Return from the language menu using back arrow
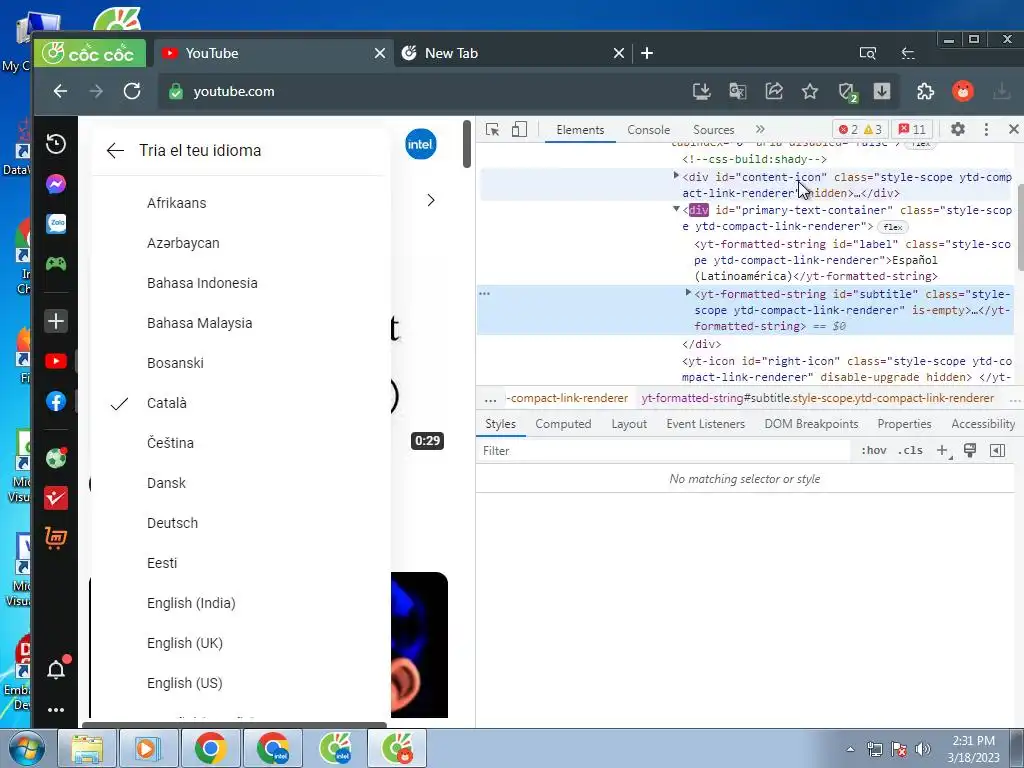The width and height of the screenshot is (1024, 768). (115, 151)
